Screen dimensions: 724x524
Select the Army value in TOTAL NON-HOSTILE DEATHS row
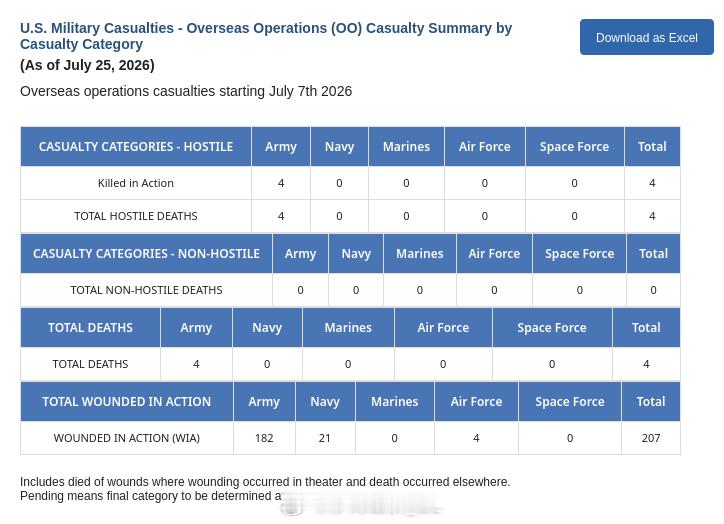tap(301, 290)
